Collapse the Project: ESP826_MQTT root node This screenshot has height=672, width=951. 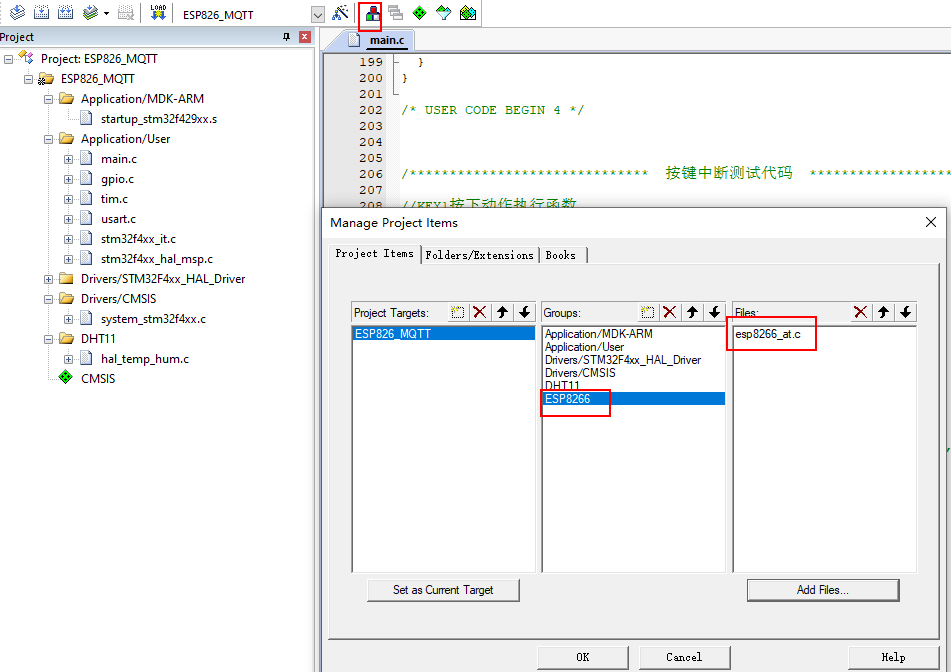pyautogui.click(x=8, y=59)
